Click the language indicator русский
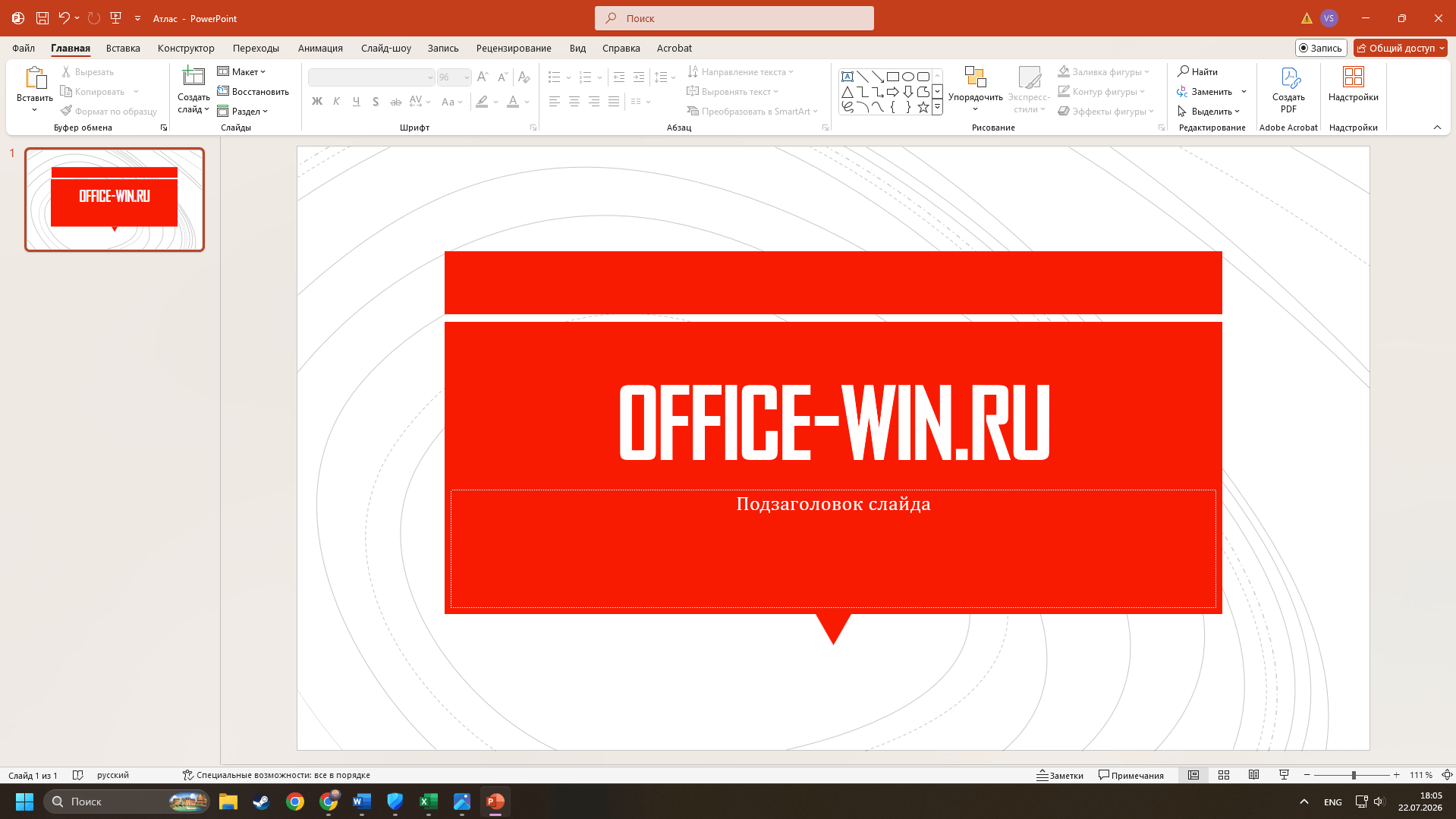 pyautogui.click(x=113, y=775)
